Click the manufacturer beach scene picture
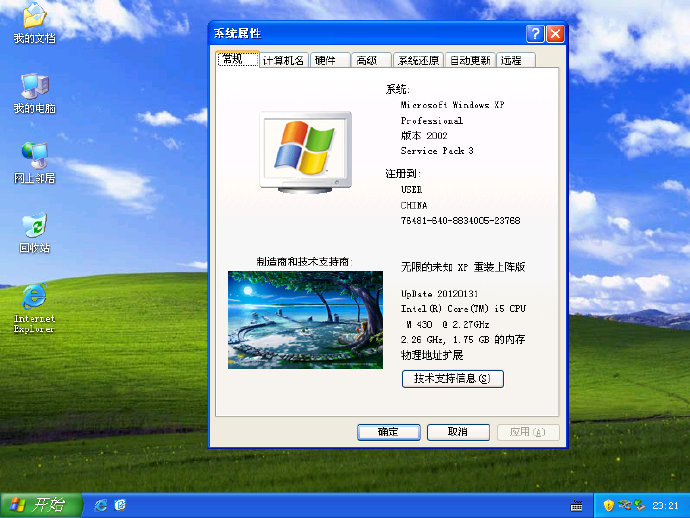Viewport: 690px width, 518px height. coord(305,320)
